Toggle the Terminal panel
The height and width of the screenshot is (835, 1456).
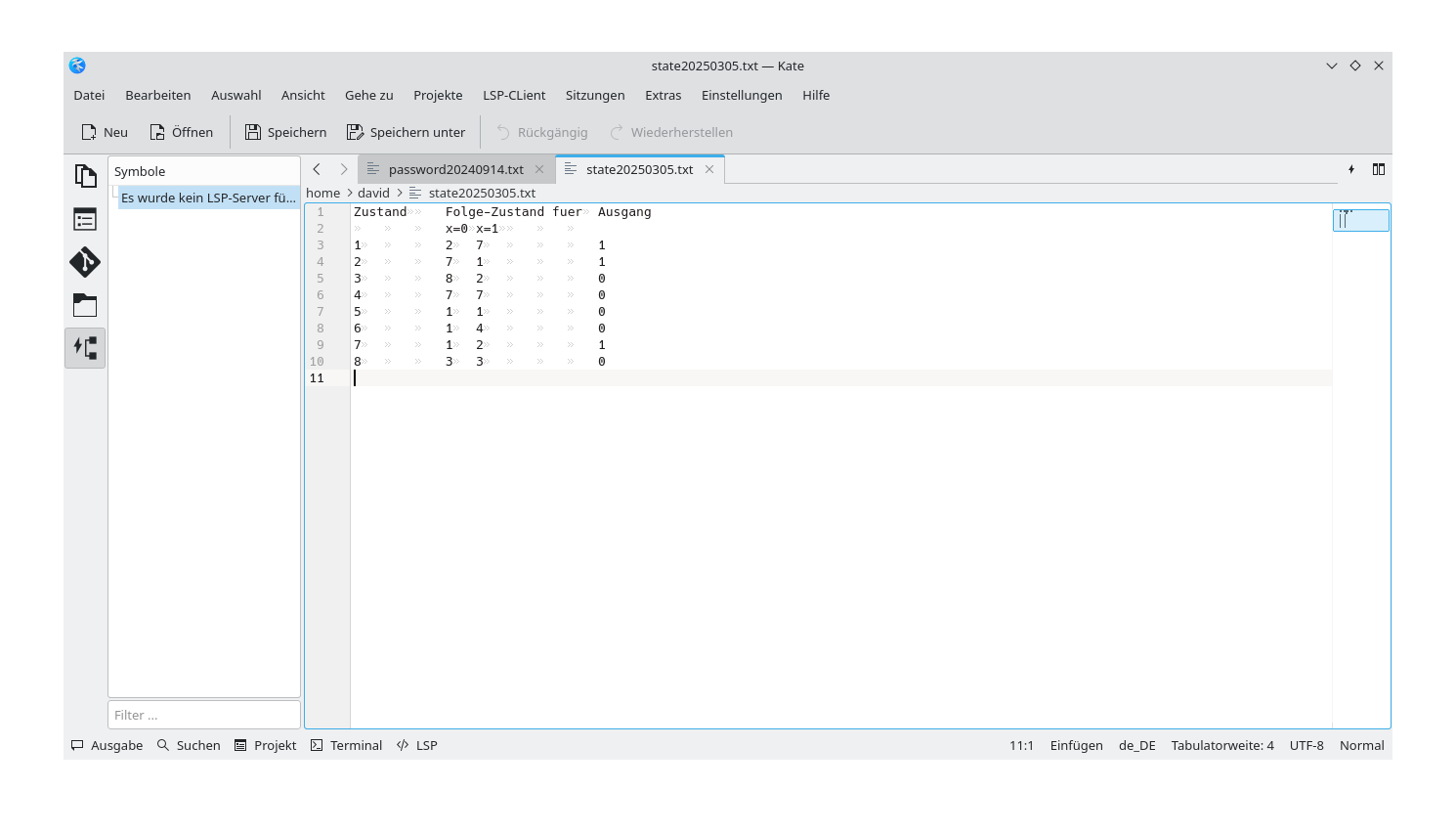347,745
